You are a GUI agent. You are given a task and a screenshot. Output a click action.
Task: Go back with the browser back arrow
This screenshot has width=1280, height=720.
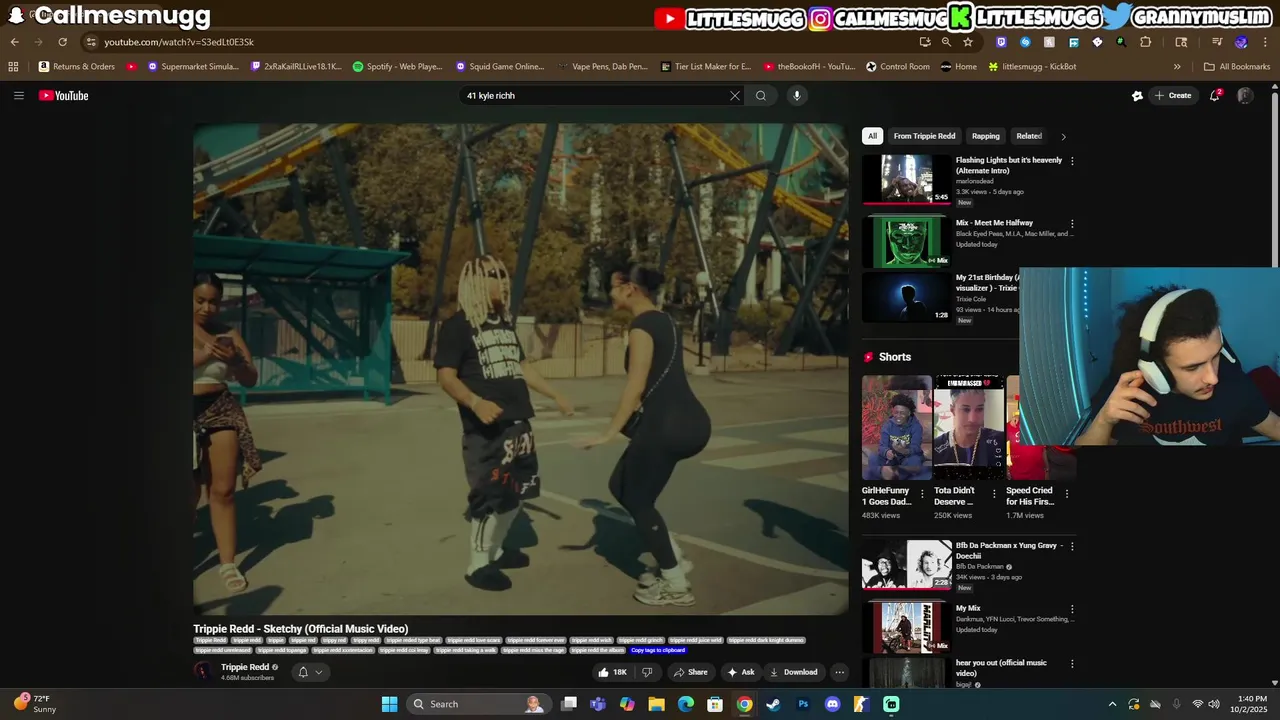point(14,42)
